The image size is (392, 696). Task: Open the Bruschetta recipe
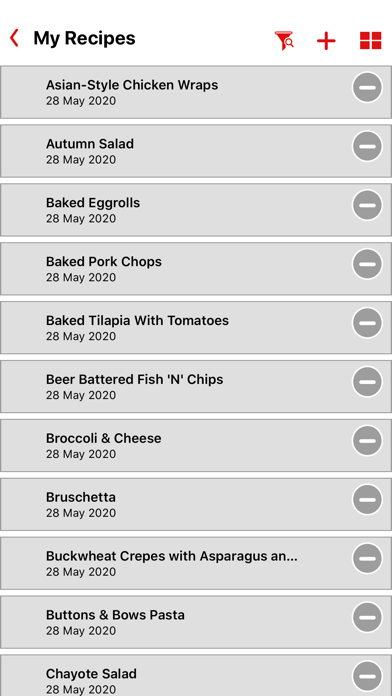coord(196,504)
